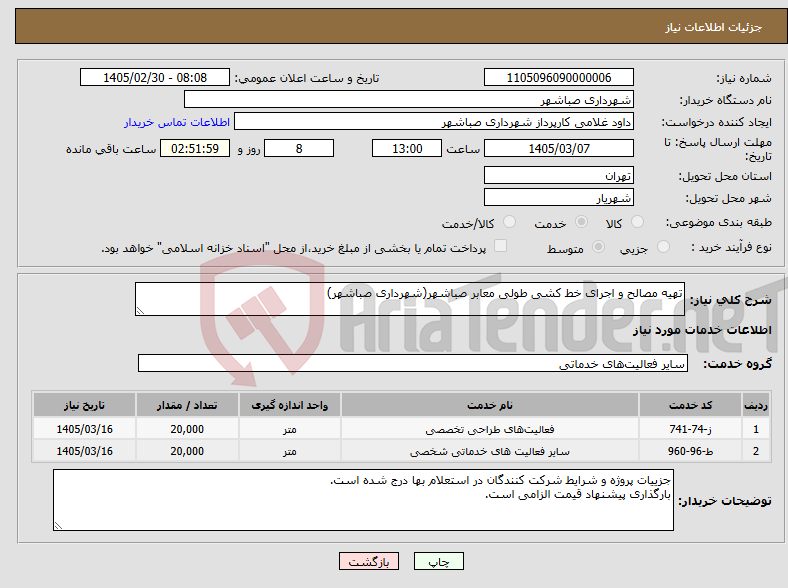Click the buyer name field شهرداری صباشهر
Screen dimensions: 788x588
(409, 100)
